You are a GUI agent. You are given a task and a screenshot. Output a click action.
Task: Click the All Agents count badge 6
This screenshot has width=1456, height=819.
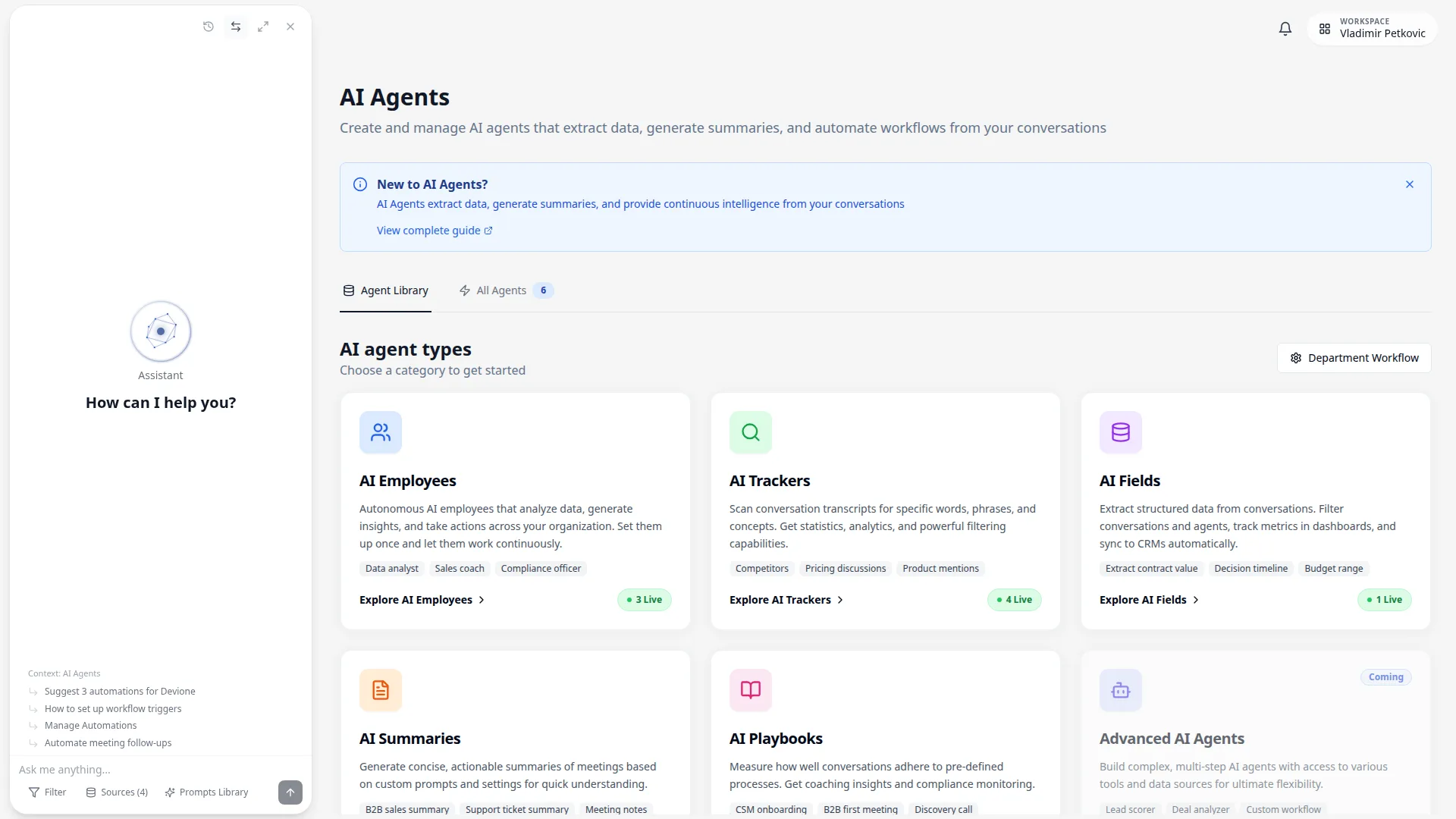pyautogui.click(x=543, y=290)
